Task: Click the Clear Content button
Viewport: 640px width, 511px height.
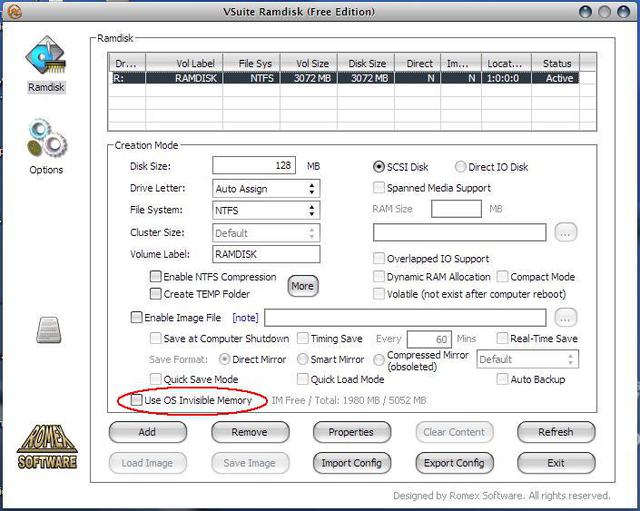Action: pyautogui.click(x=454, y=432)
